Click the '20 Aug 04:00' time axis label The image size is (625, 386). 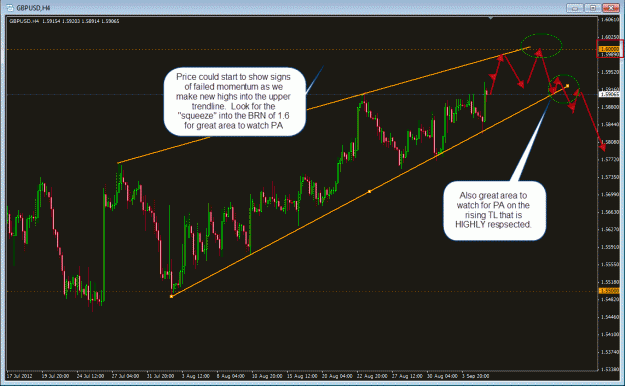point(337,376)
